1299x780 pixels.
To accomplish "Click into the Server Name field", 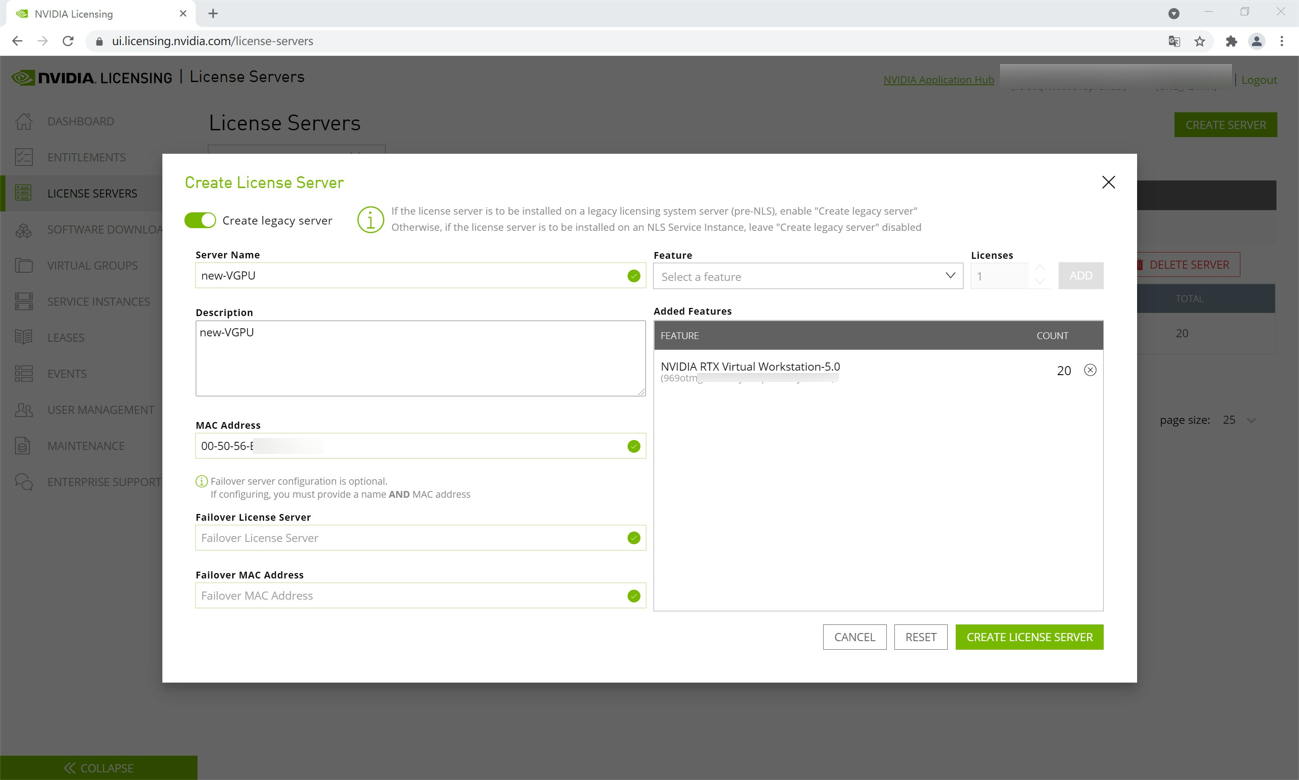I will (x=410, y=276).
